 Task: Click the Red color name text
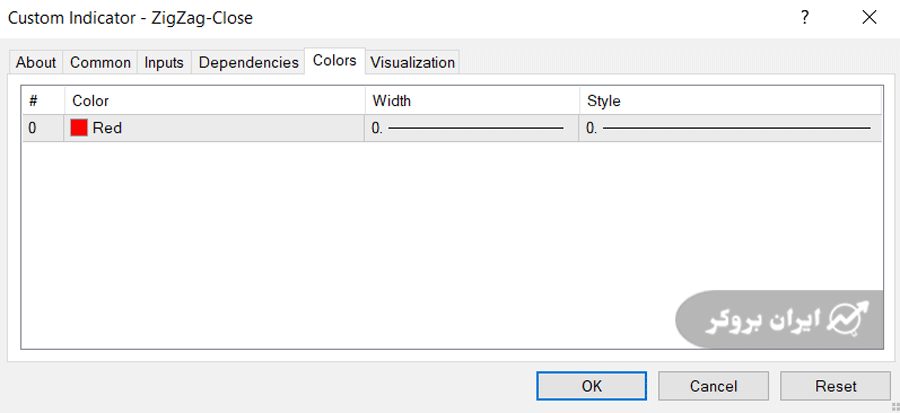[107, 128]
